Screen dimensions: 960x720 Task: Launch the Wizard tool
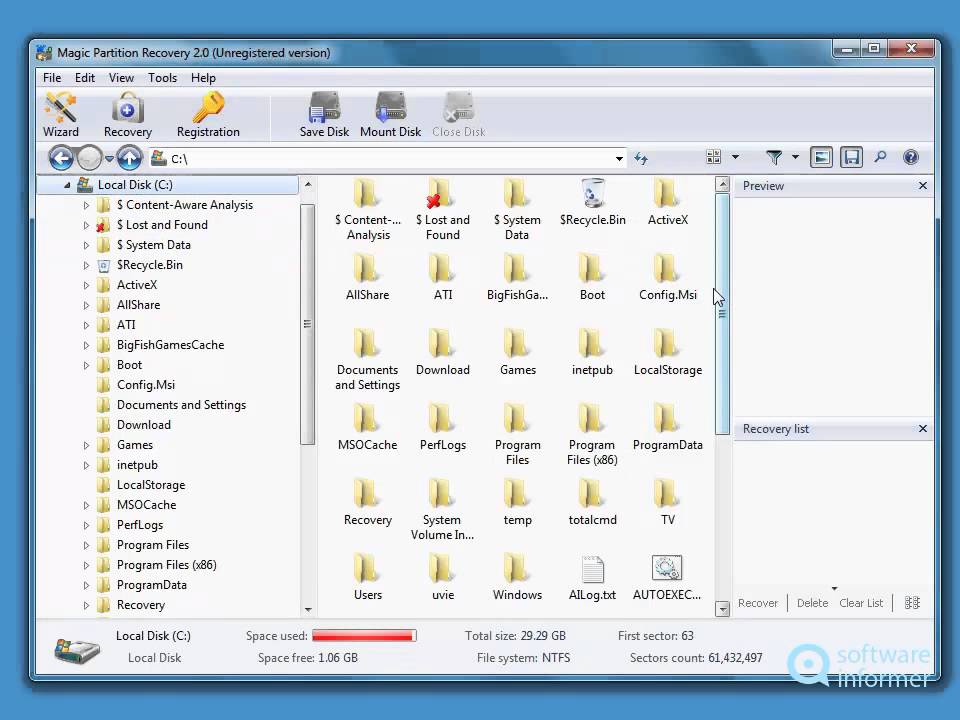tap(61, 114)
